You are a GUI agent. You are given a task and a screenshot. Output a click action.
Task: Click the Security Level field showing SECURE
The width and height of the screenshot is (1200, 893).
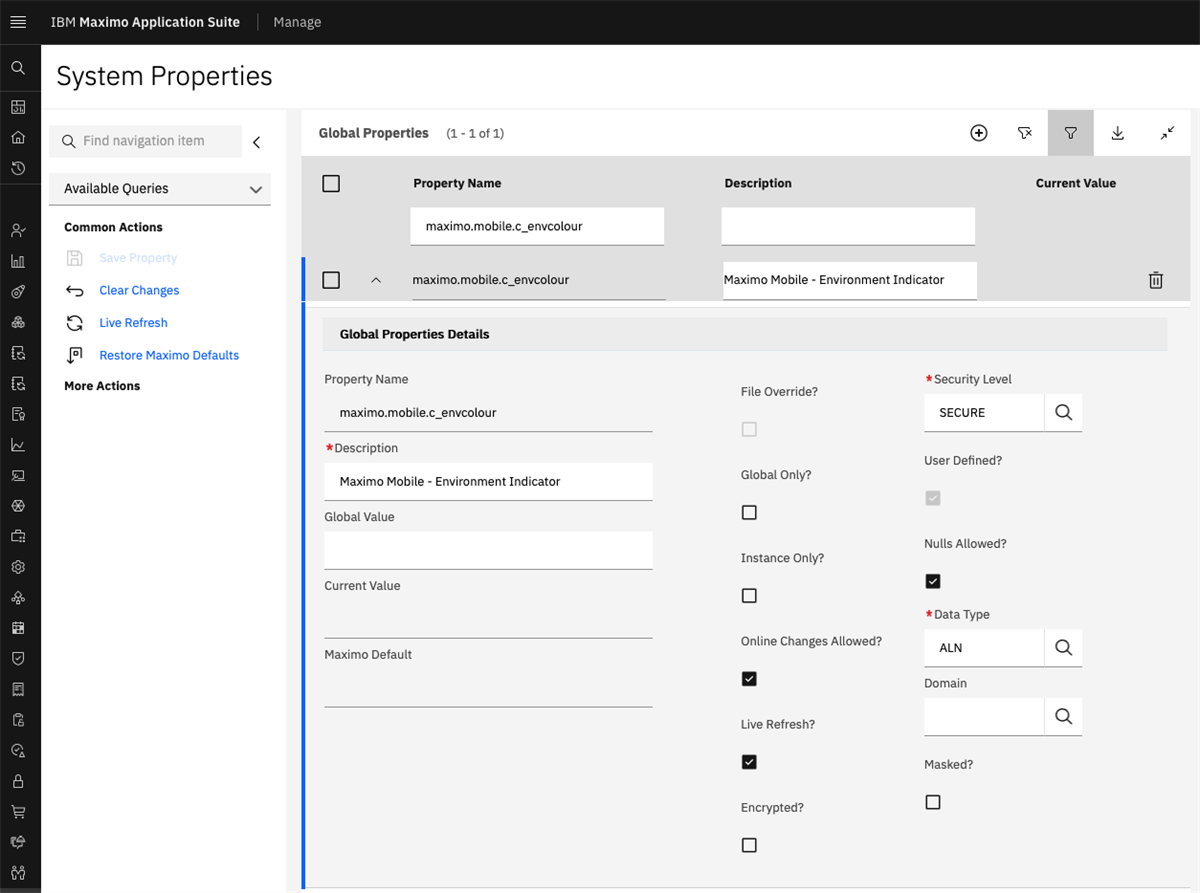tap(984, 412)
